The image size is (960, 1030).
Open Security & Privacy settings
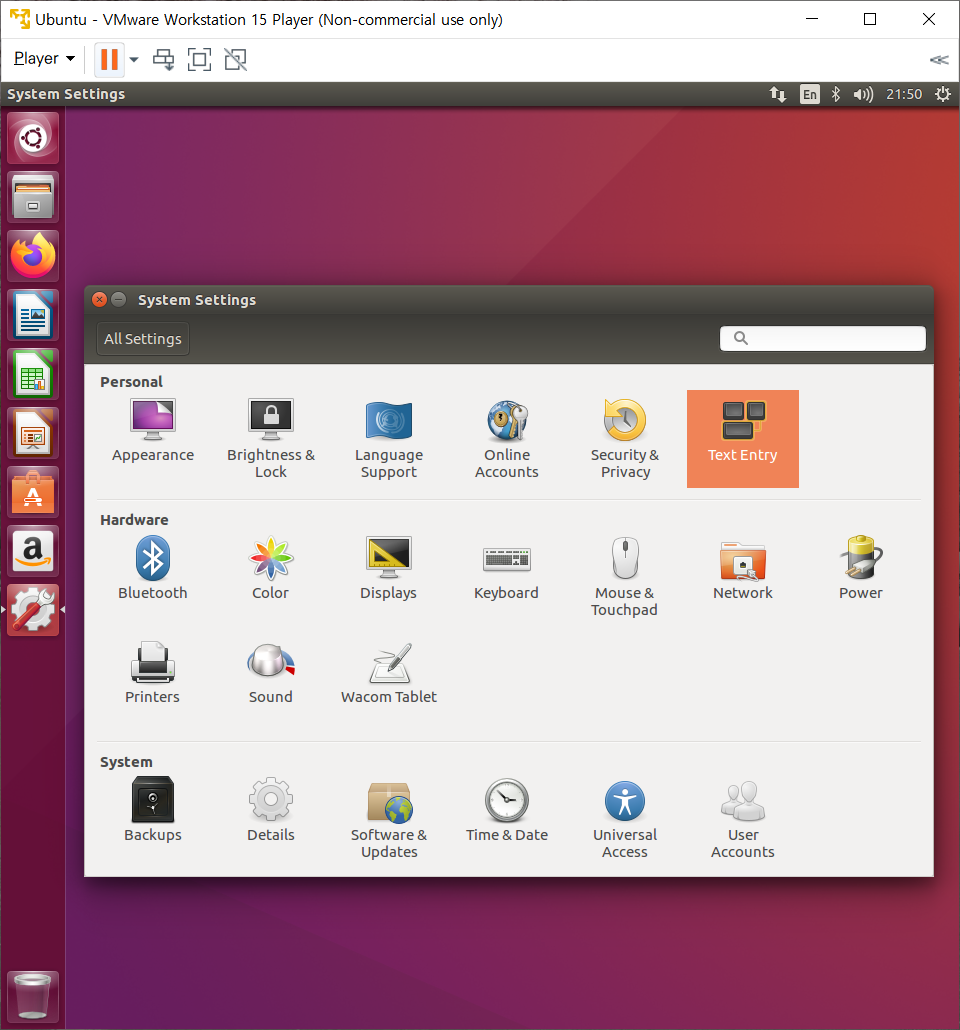[625, 439]
